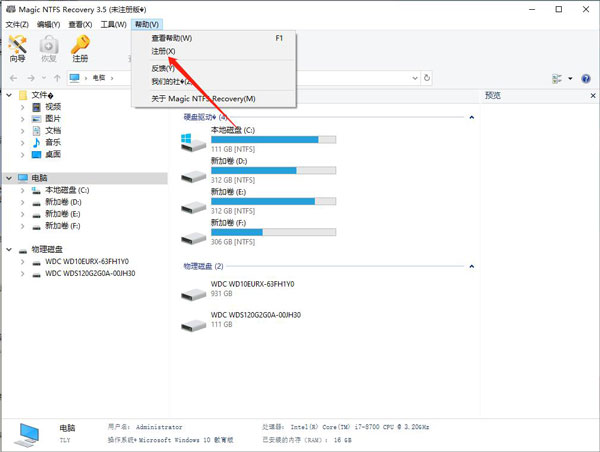600x452 pixels.
Task: Open the 查看(X) menu
Action: [x=80, y=24]
